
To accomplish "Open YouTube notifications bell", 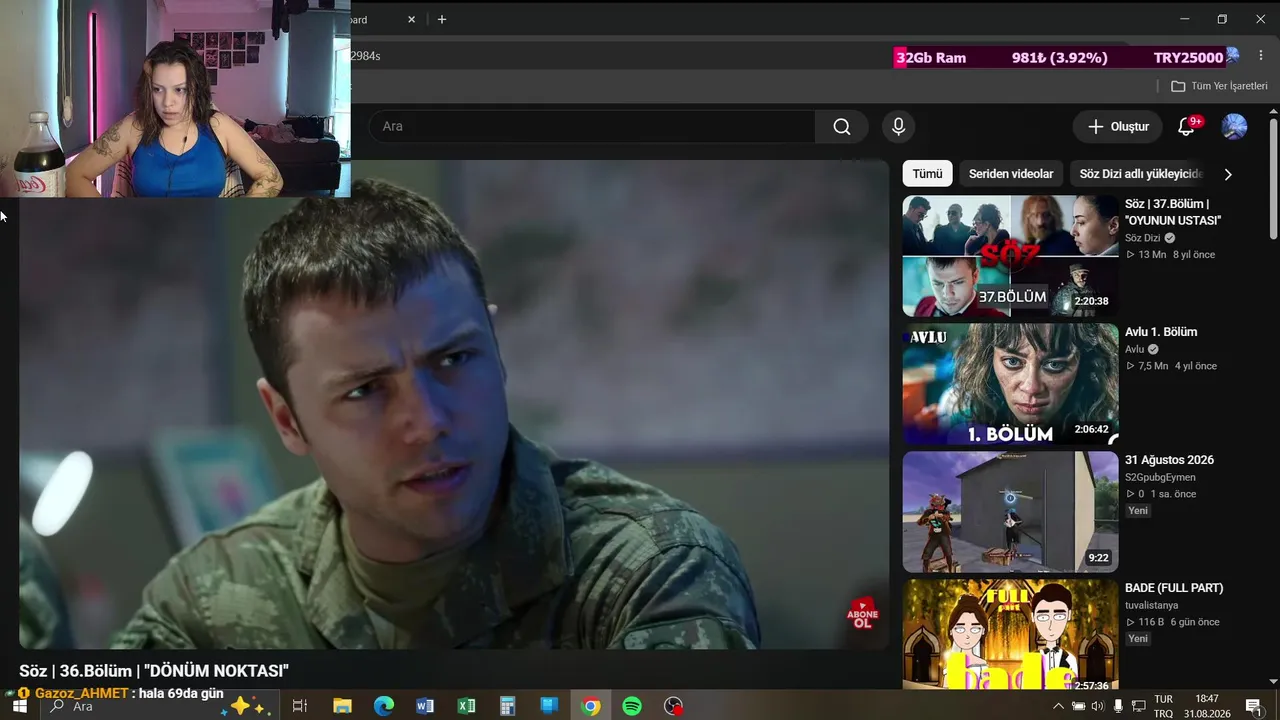I will click(x=1187, y=127).
